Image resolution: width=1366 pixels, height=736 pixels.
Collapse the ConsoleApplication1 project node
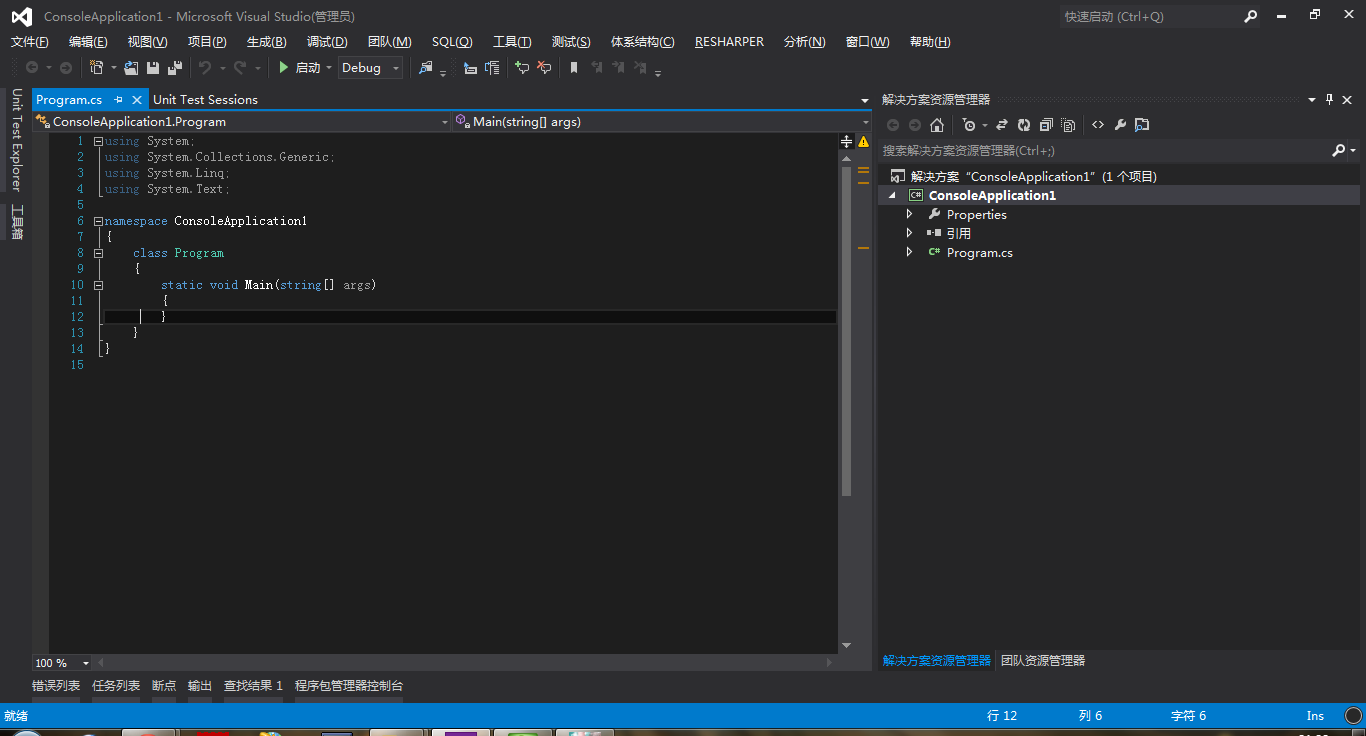pos(891,196)
